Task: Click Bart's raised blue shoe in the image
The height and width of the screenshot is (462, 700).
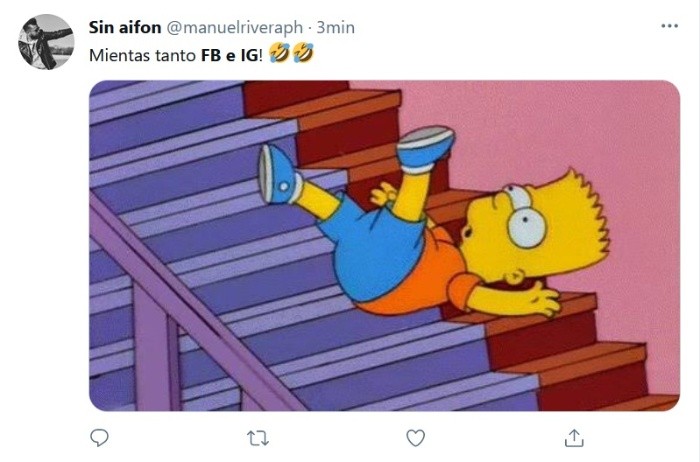Action: [425, 147]
